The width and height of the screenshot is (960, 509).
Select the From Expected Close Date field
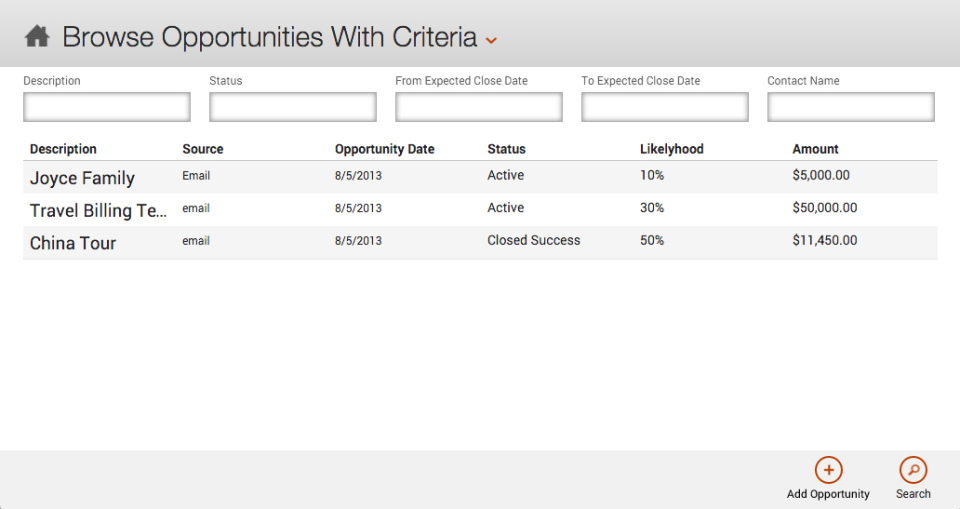coord(479,107)
